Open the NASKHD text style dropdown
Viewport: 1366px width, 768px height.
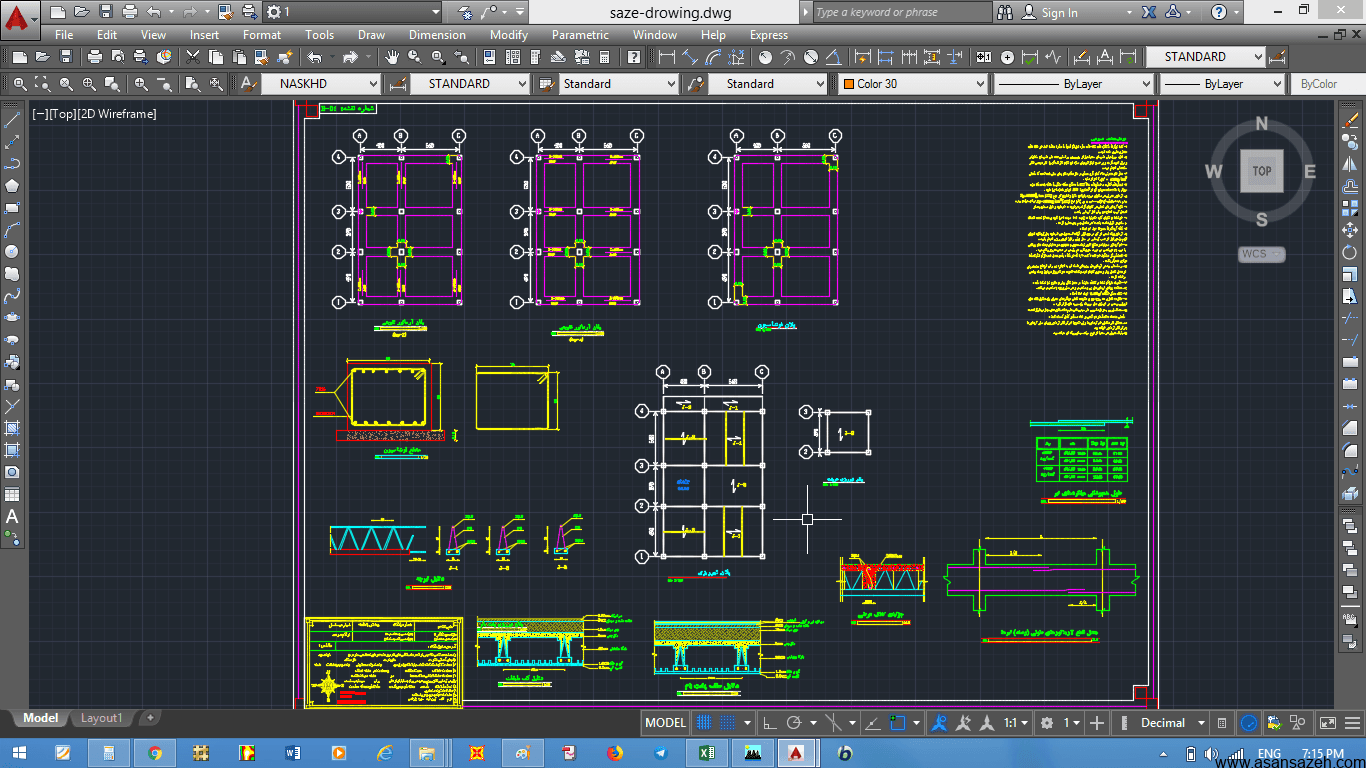(x=321, y=84)
